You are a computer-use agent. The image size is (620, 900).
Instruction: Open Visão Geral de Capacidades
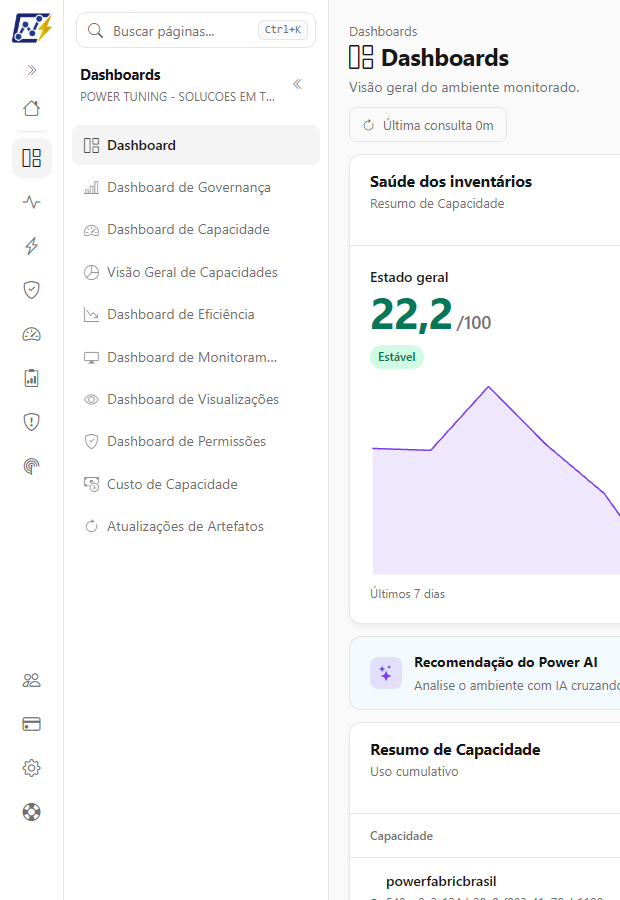pos(196,272)
